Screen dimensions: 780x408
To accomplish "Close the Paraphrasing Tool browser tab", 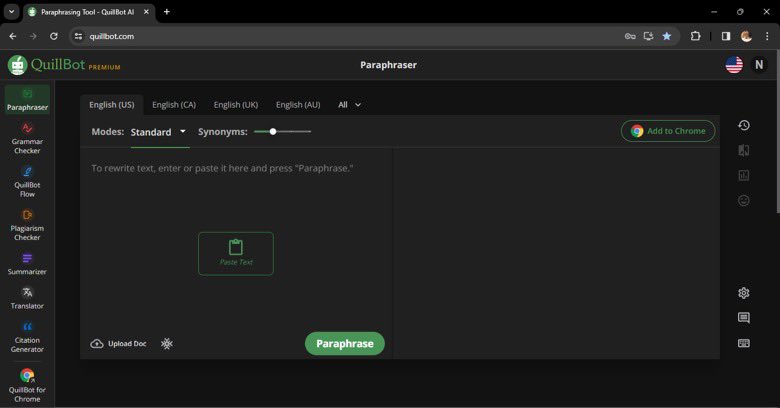I will (x=146, y=11).
